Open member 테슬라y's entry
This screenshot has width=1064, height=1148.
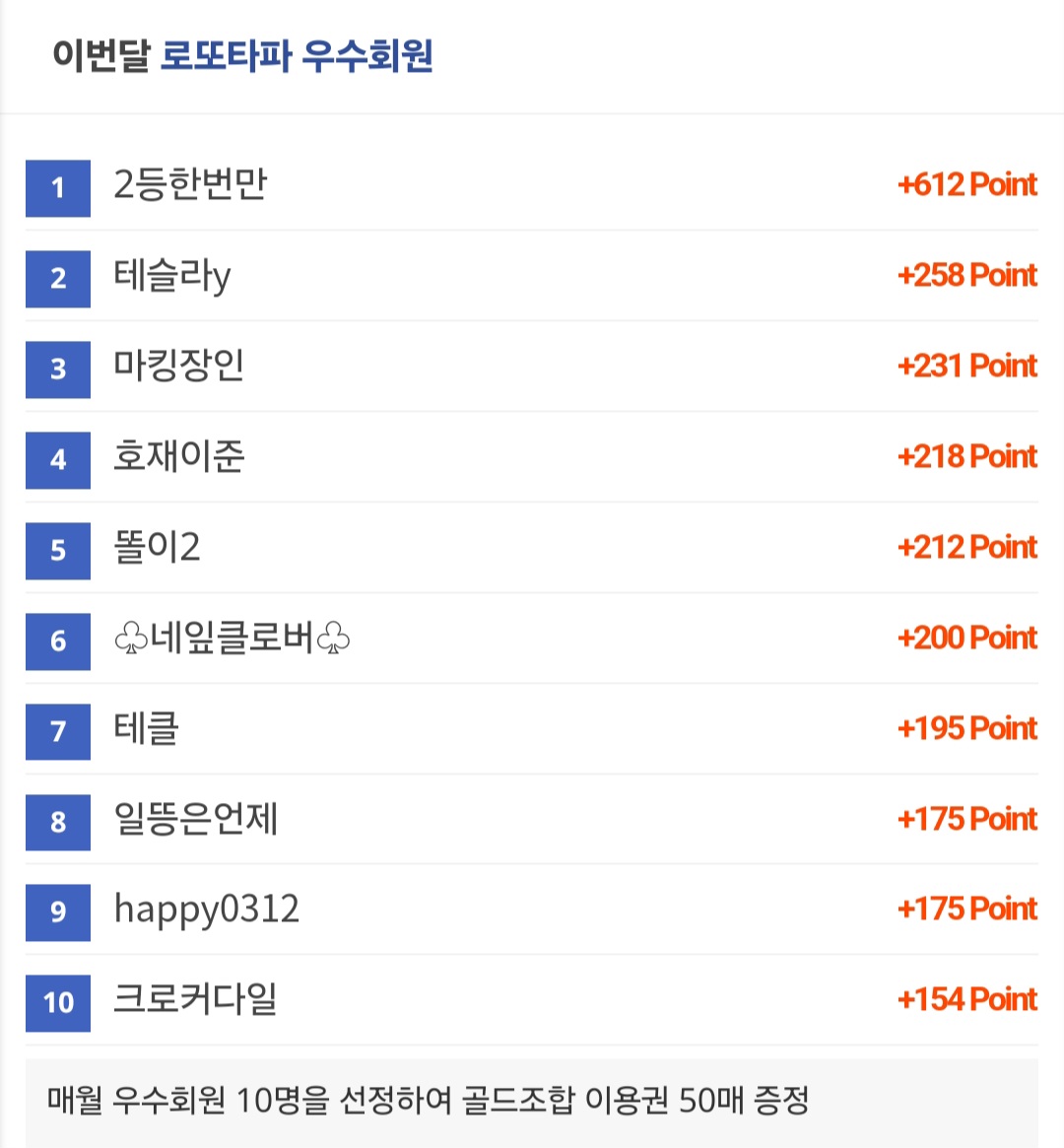[x=172, y=276]
